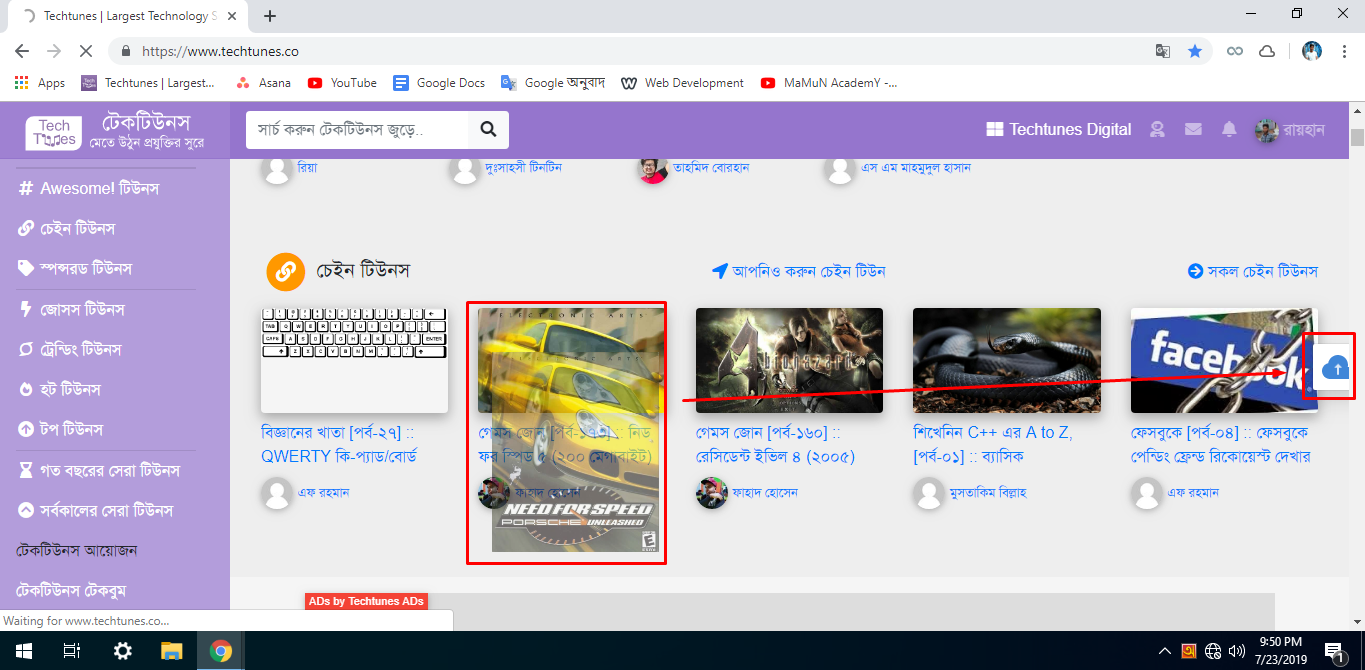The width and height of the screenshot is (1365, 670).
Task: Open Settings gear in taskbar
Action: [122, 651]
